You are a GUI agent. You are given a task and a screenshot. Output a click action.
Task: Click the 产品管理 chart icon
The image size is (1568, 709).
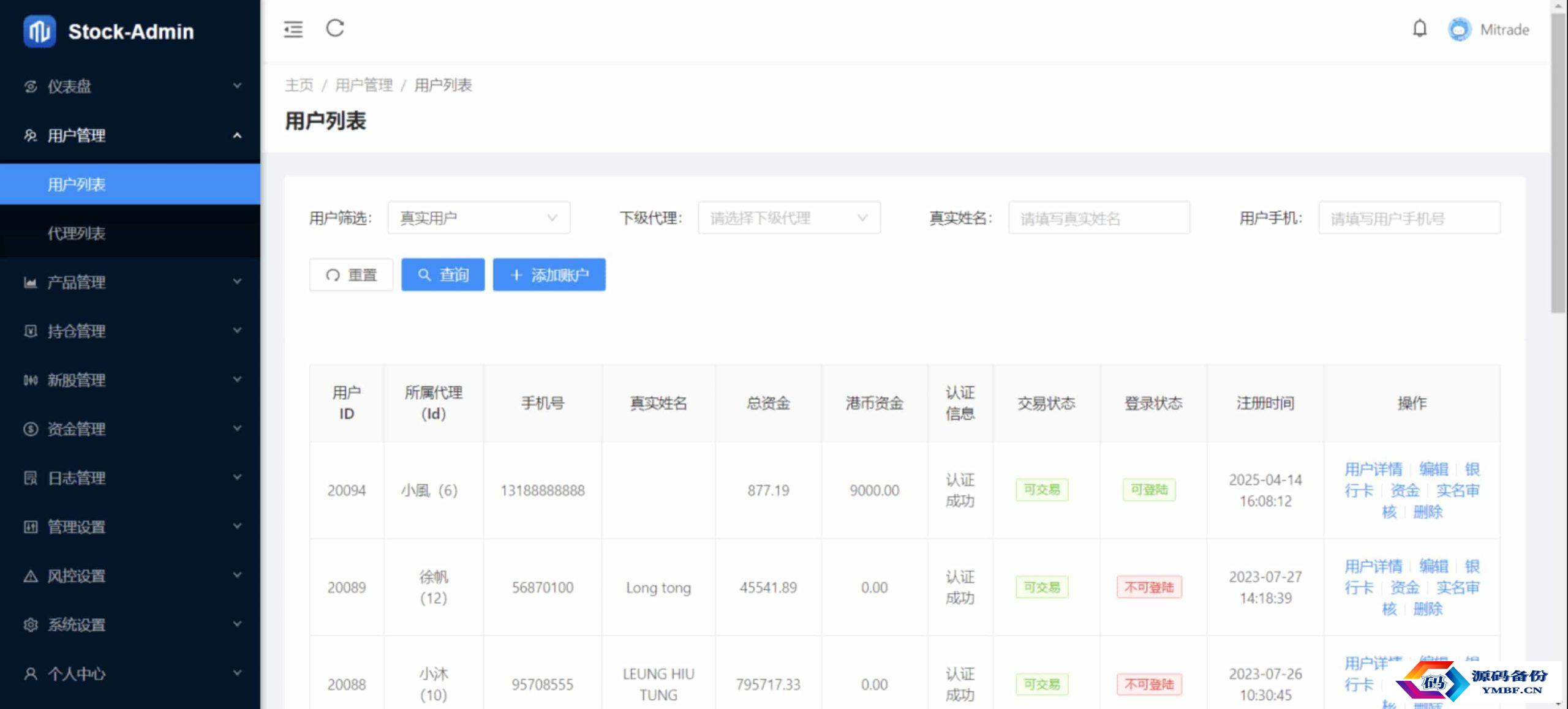[31, 282]
